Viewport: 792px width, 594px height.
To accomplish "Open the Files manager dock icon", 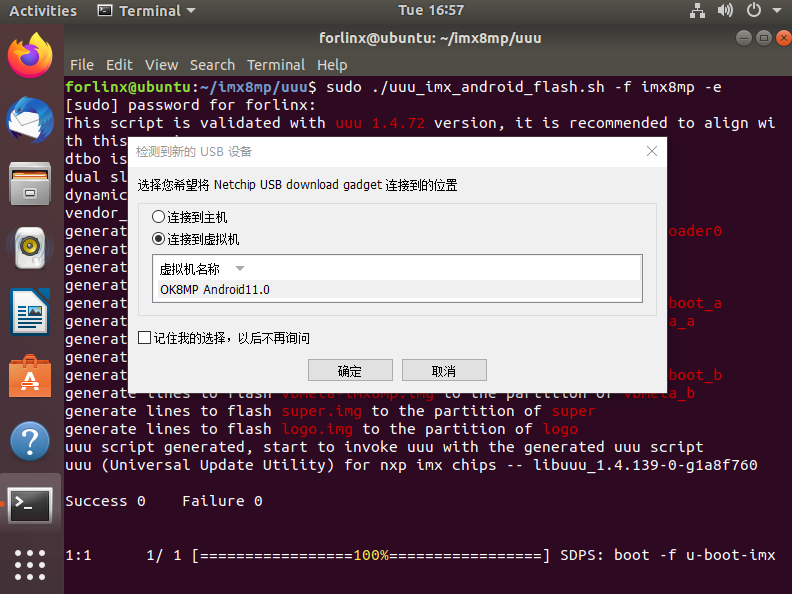I will coord(30,185).
